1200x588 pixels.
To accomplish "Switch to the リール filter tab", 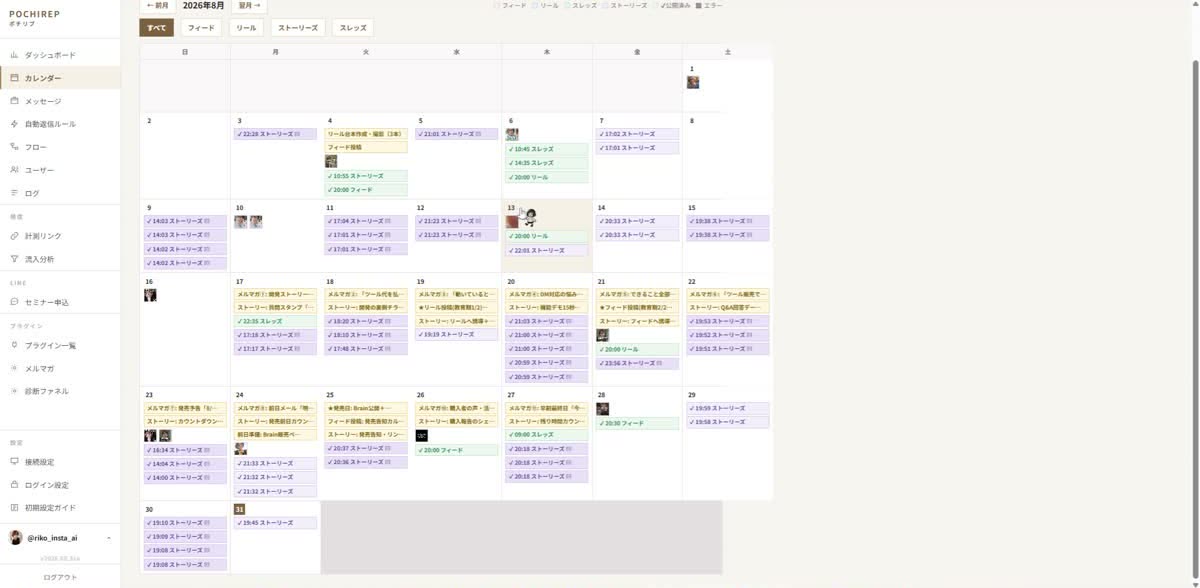I will click(x=246, y=28).
